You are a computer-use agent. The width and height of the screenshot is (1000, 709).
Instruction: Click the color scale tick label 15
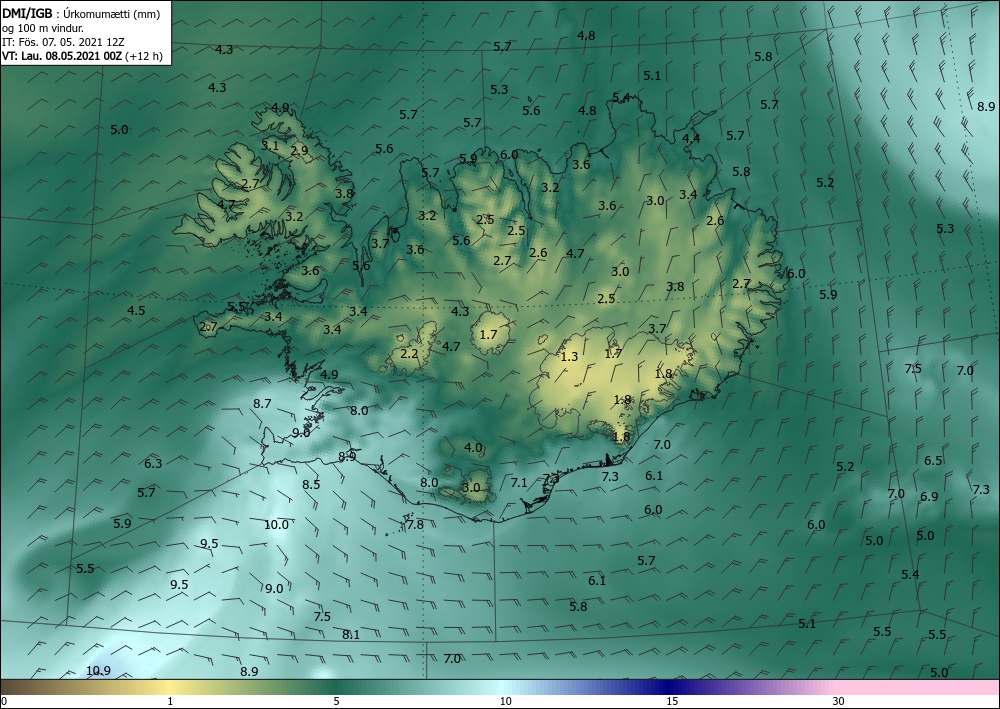(x=672, y=701)
